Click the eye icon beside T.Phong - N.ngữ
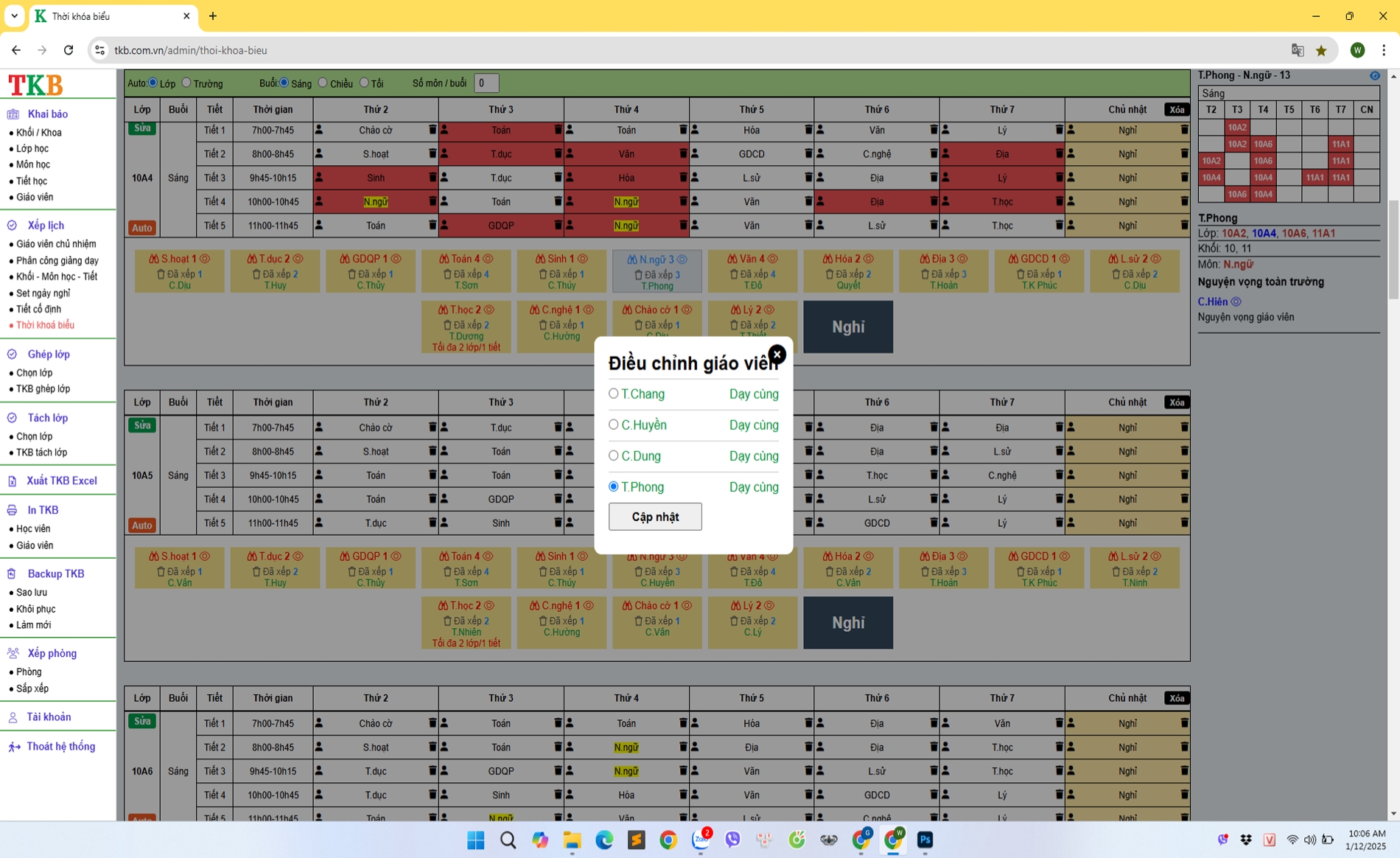The image size is (1400, 858). (1374, 76)
